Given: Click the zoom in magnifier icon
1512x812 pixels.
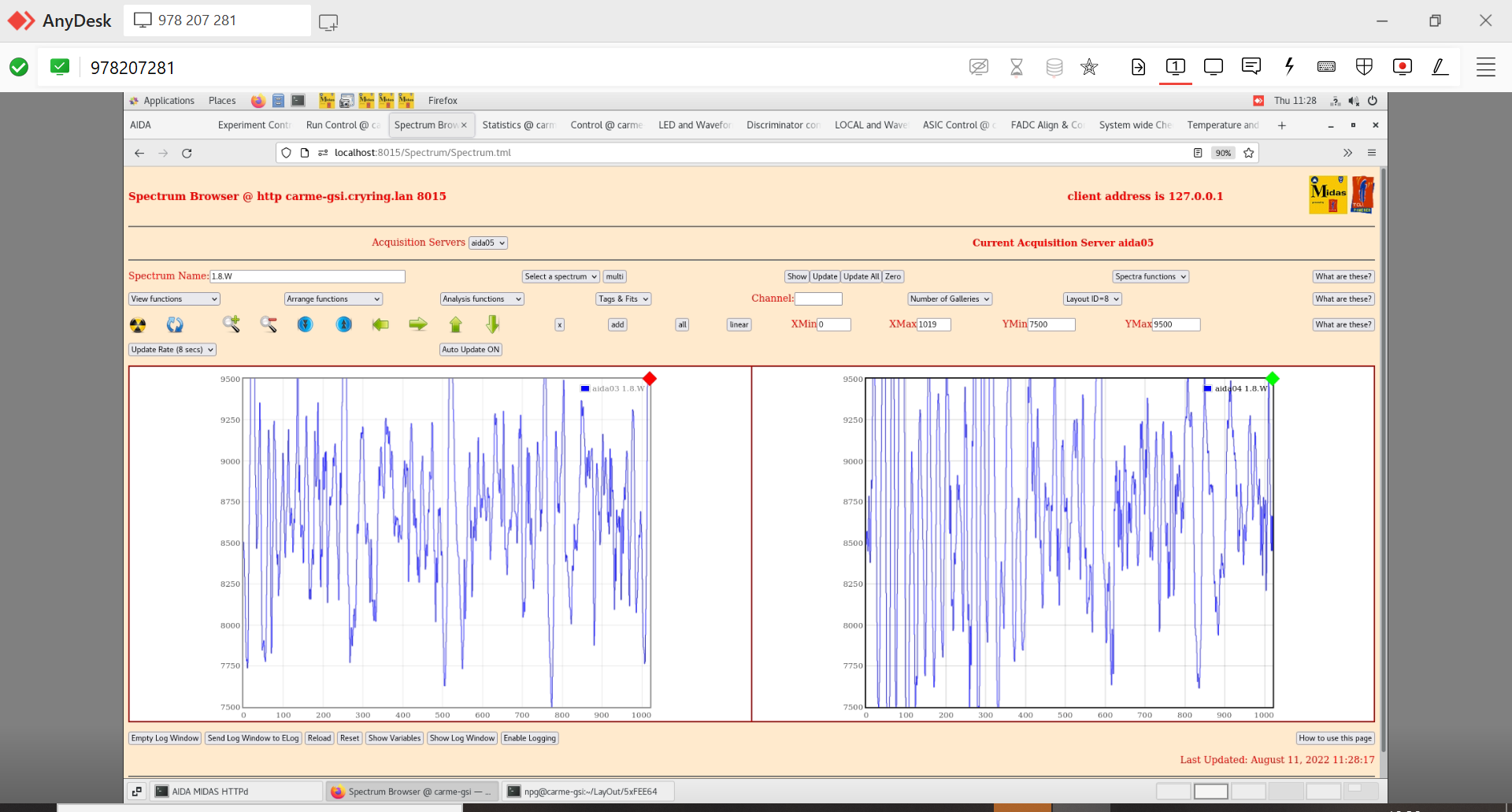Looking at the screenshot, I should 231,324.
